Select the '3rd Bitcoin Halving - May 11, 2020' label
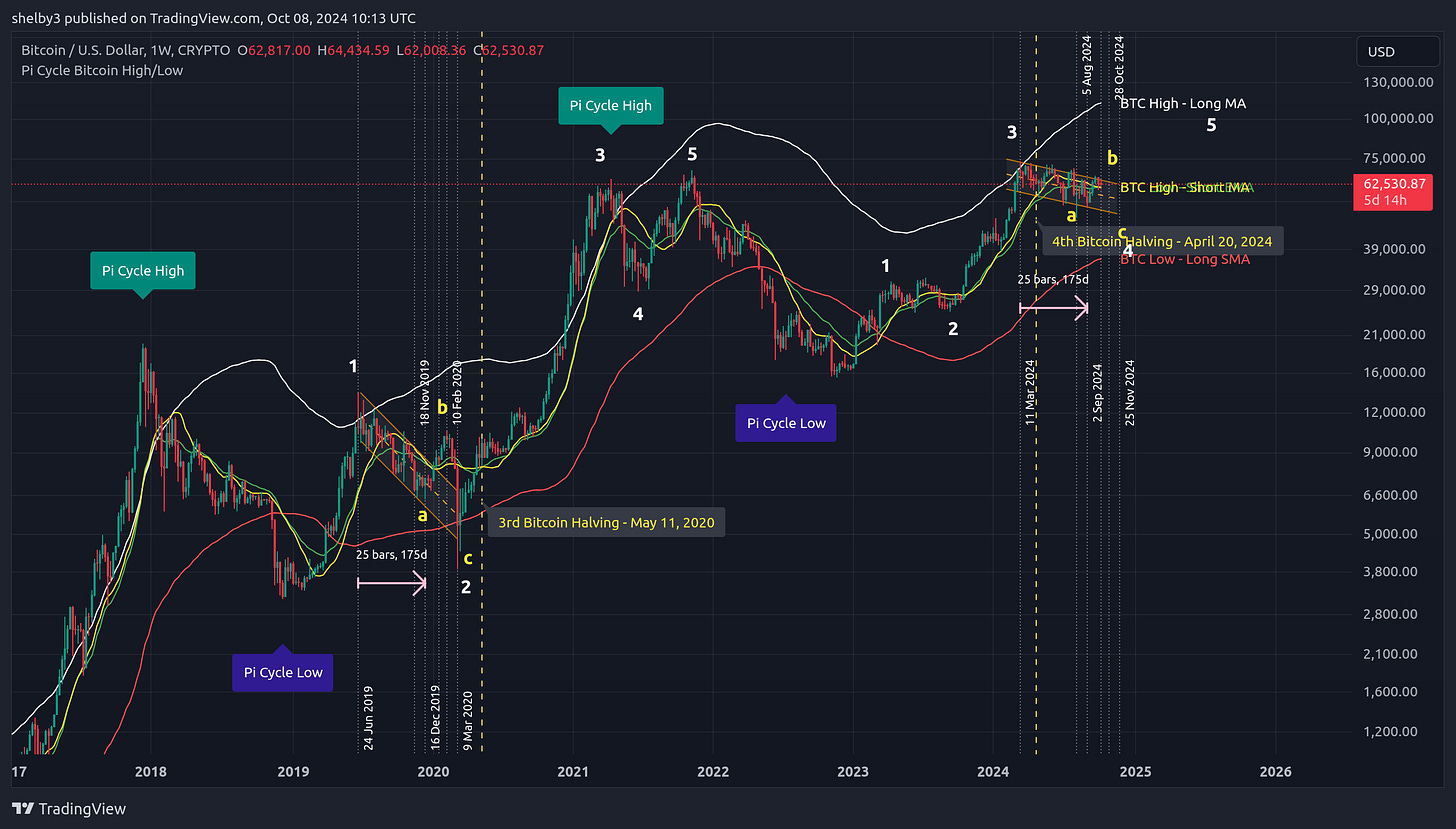The height and width of the screenshot is (829, 1456). [606, 522]
